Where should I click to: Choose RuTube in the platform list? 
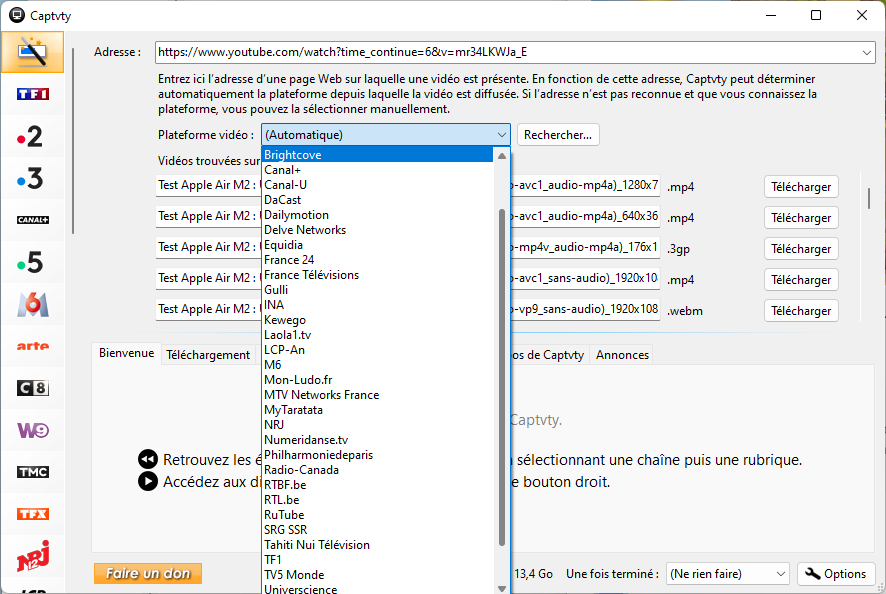pos(377,515)
